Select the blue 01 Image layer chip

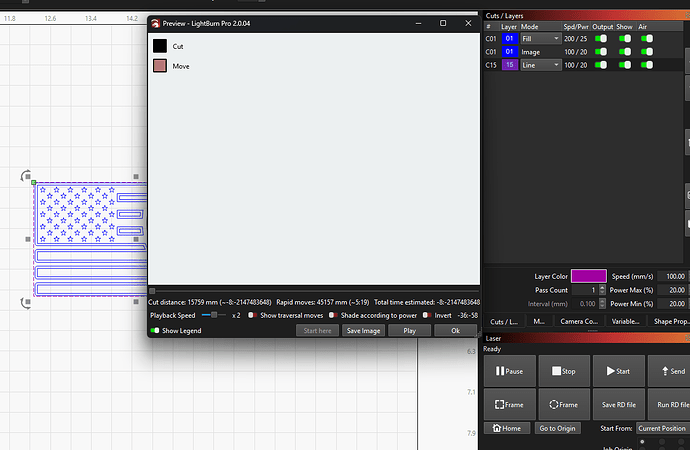pyautogui.click(x=510, y=52)
